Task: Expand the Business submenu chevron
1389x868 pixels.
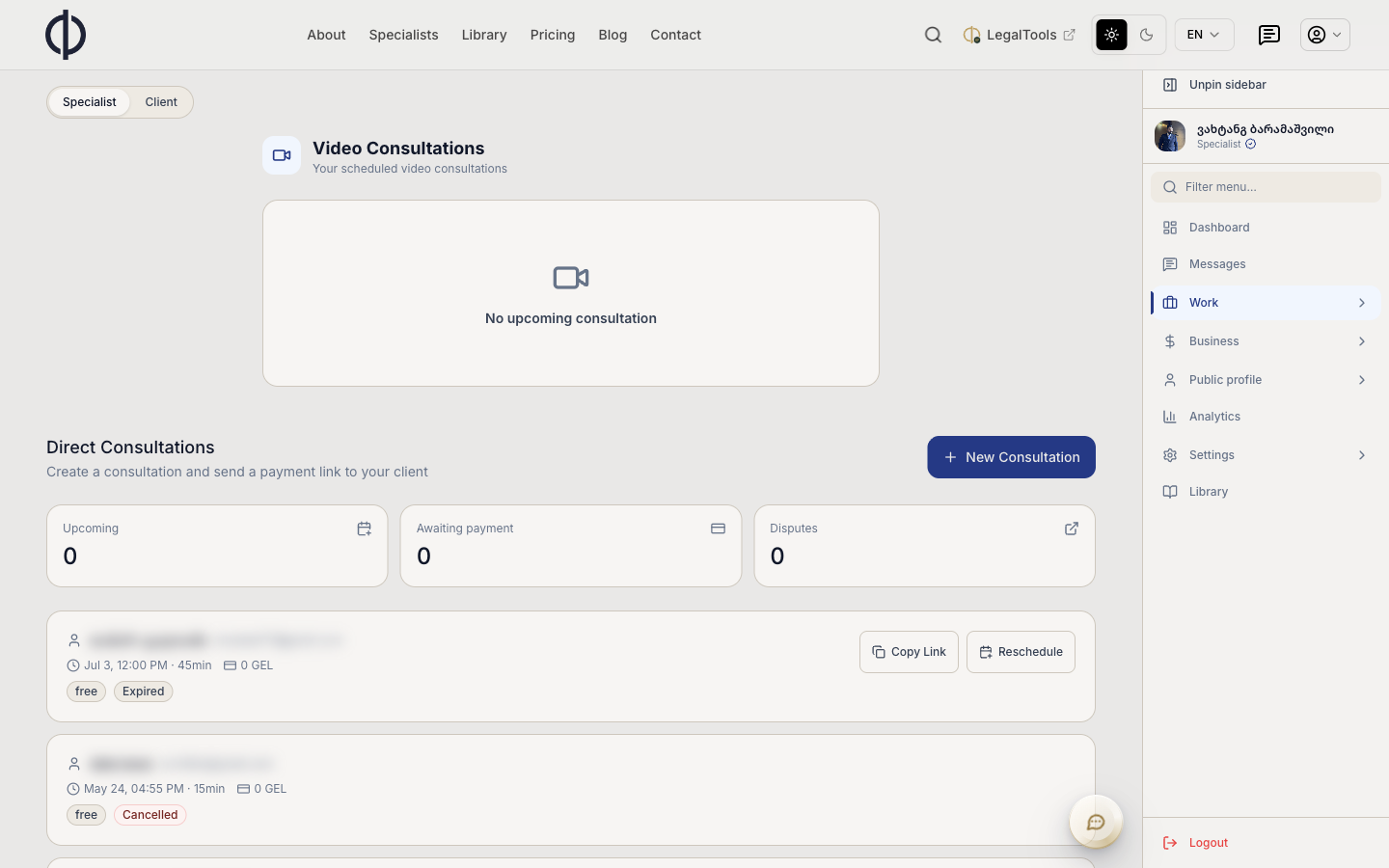Action: [1362, 341]
